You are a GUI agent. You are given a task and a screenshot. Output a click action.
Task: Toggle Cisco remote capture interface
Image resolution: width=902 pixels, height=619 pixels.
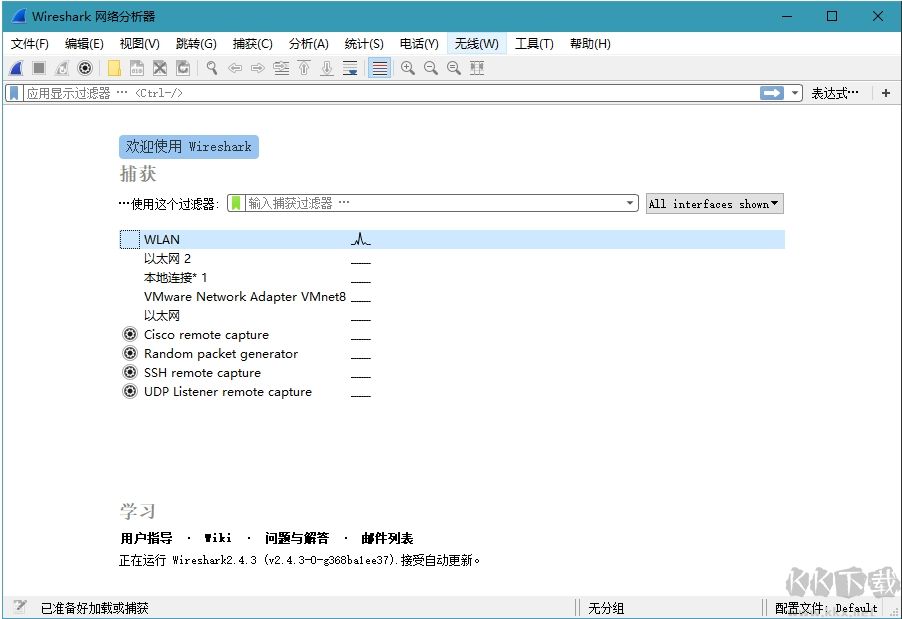point(130,335)
